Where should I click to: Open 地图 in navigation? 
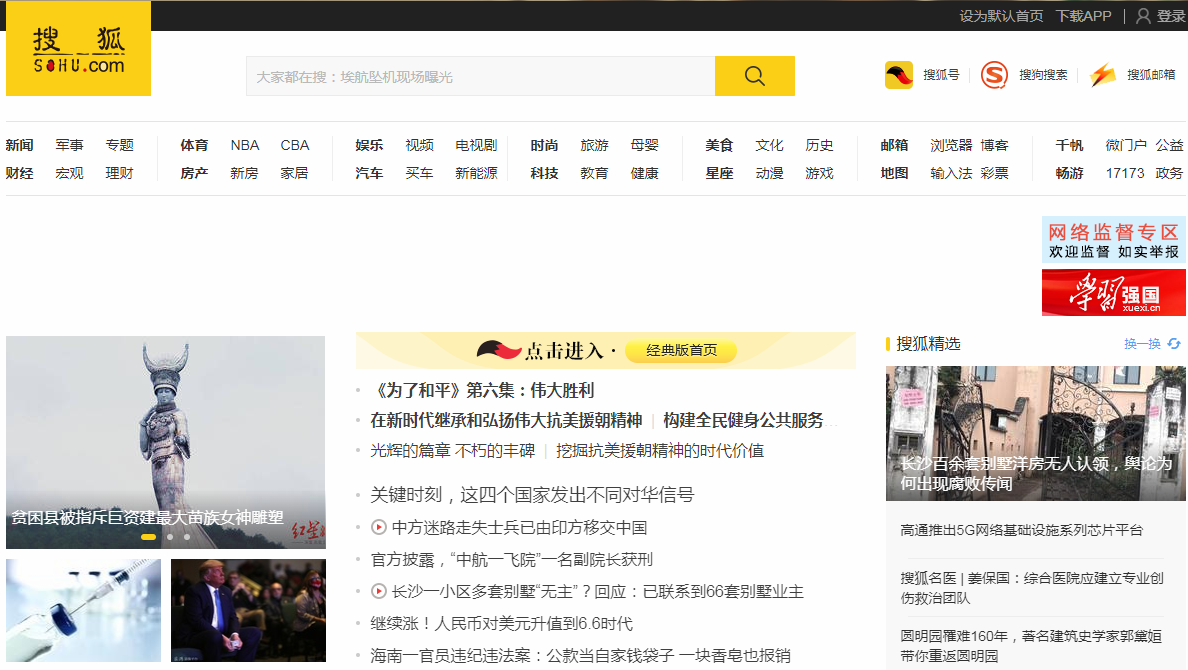894,173
